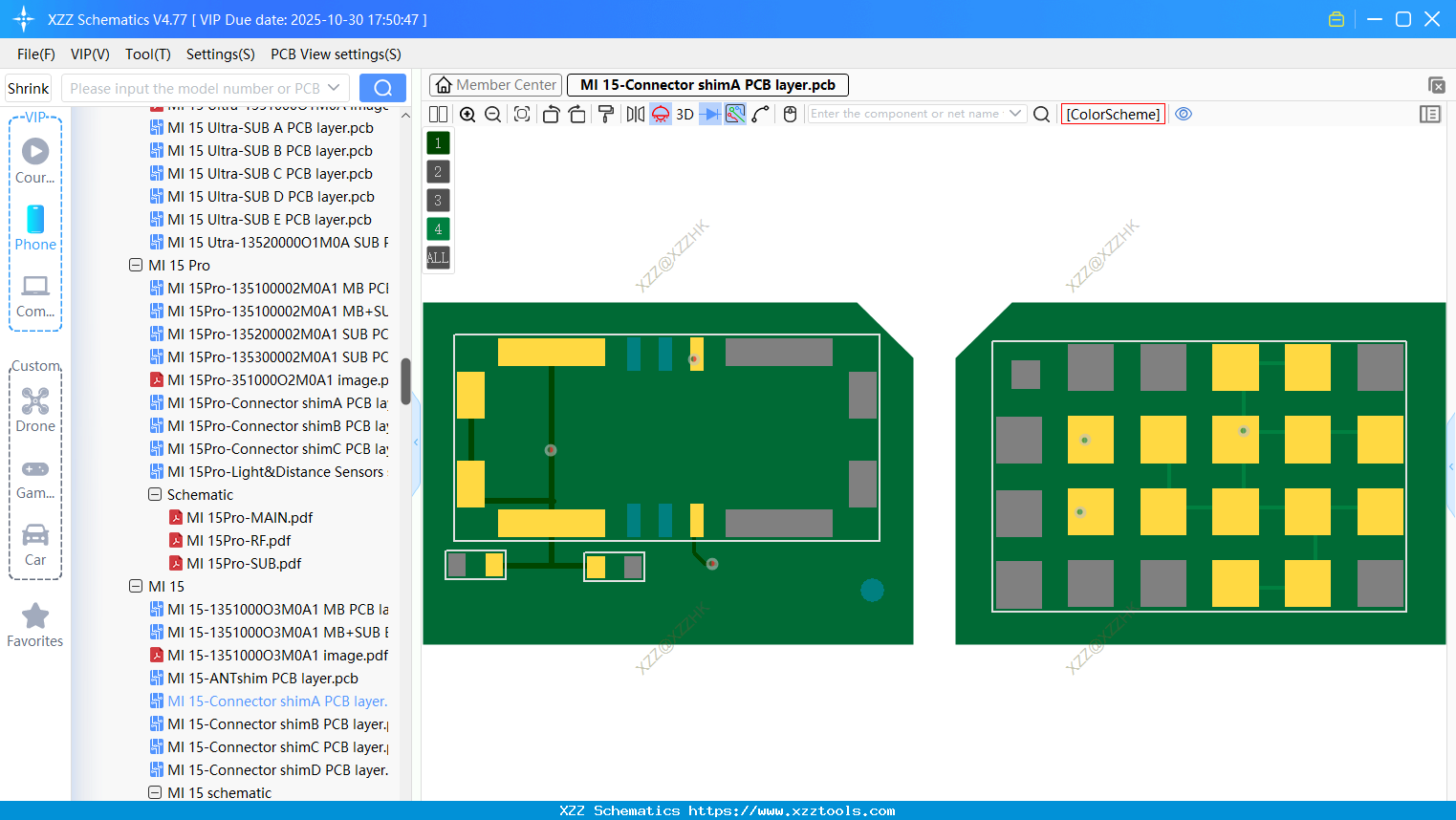Toggle the net routing display icon
The height and width of the screenshot is (820, 1456).
click(735, 114)
